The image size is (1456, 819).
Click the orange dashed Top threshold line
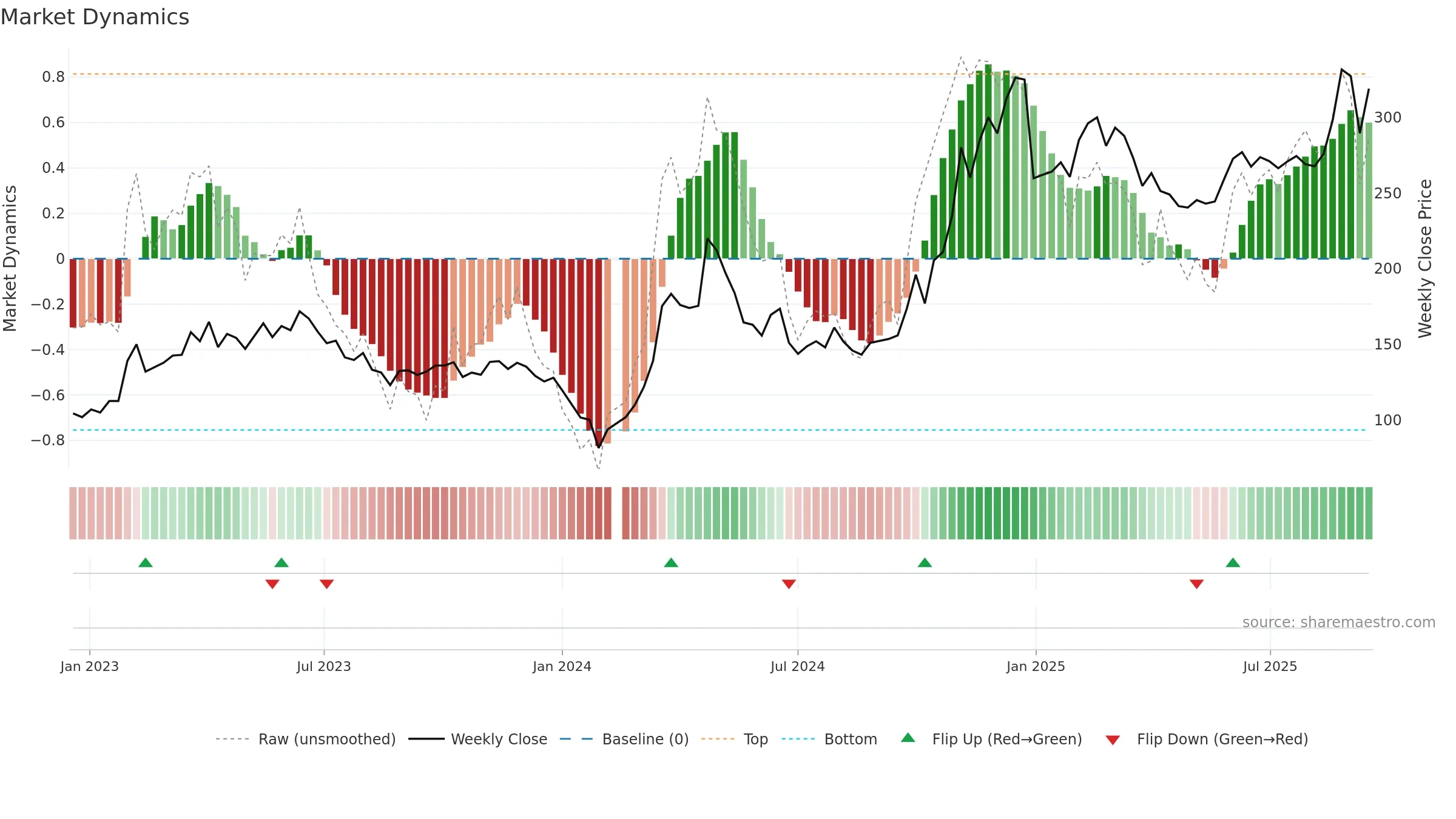coord(720,74)
